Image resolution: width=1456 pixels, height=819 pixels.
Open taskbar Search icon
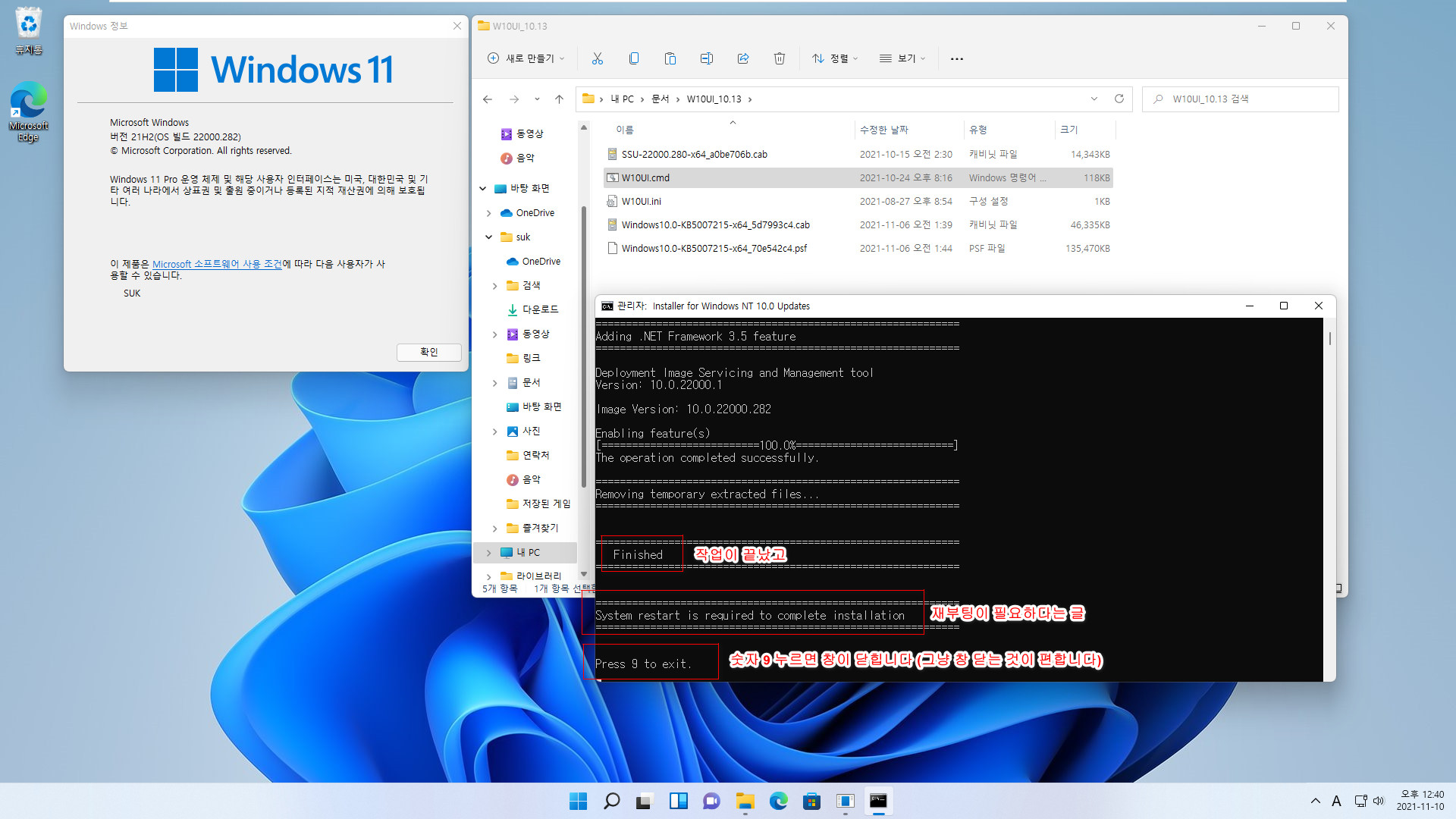[x=611, y=801]
